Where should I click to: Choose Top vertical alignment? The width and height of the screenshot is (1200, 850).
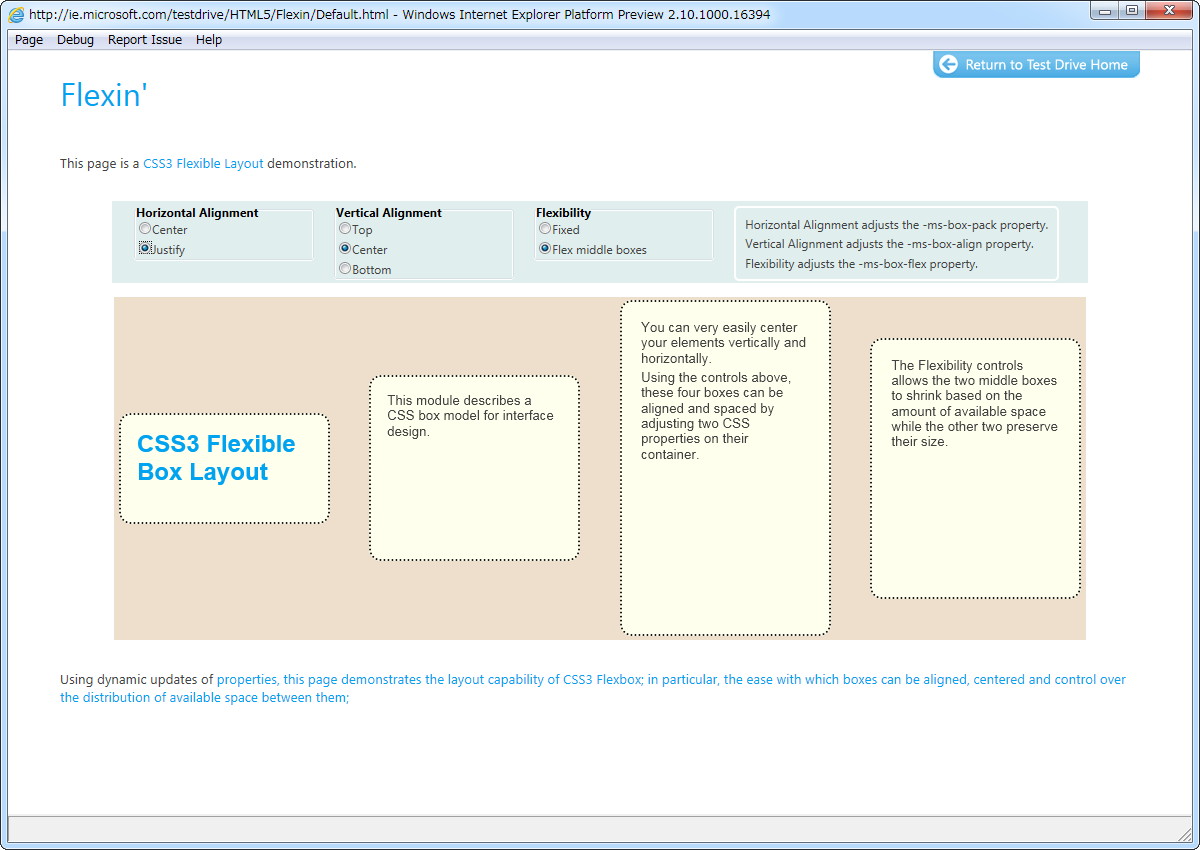pos(345,229)
